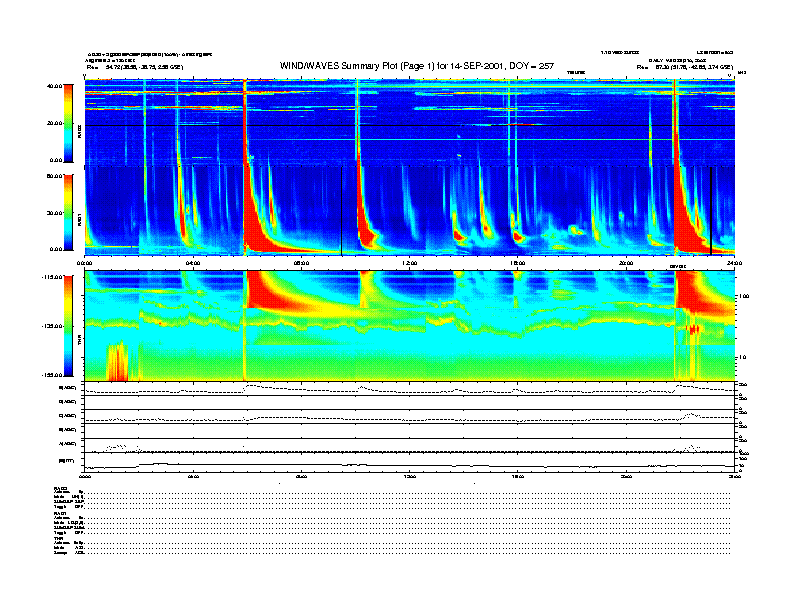Click the -155.00 value on TNR scale
The image size is (792, 612).
[x=53, y=375]
